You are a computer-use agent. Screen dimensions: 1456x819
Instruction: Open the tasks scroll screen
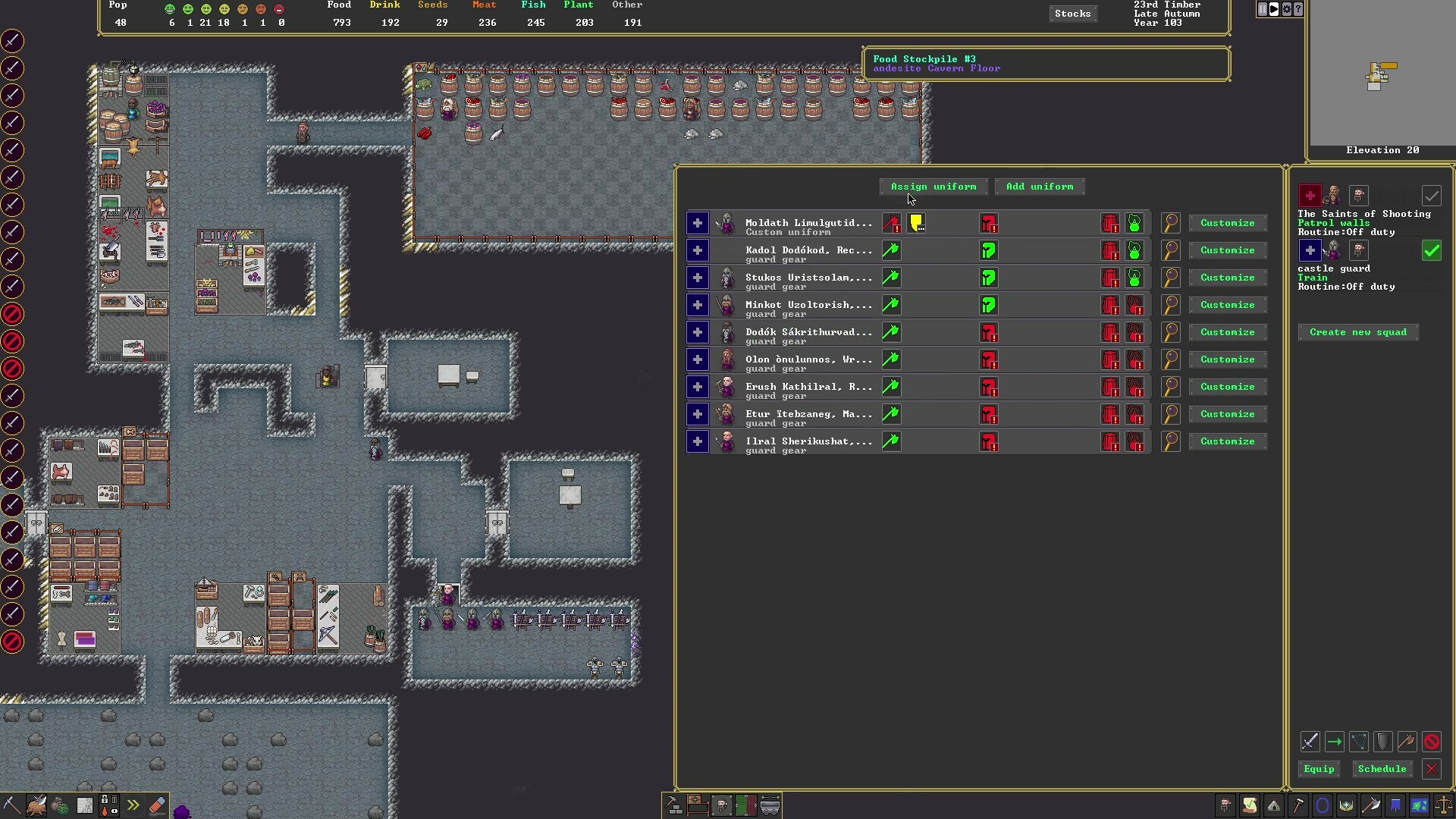(1249, 805)
